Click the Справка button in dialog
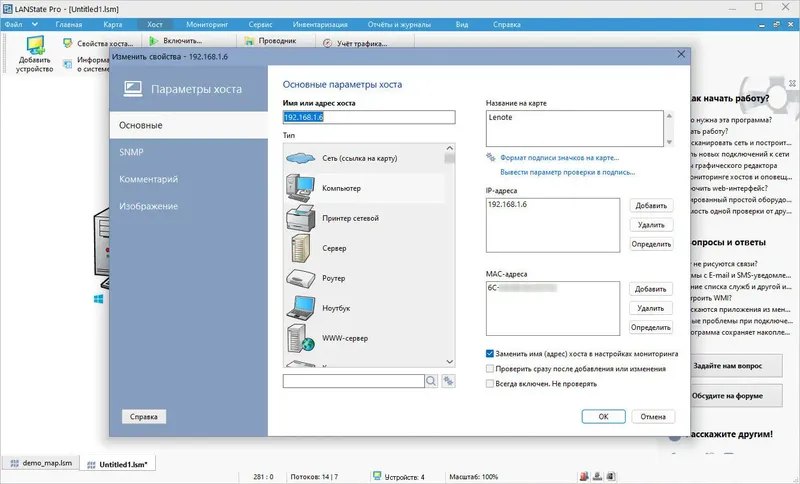This screenshot has width=800, height=484. coord(143,417)
